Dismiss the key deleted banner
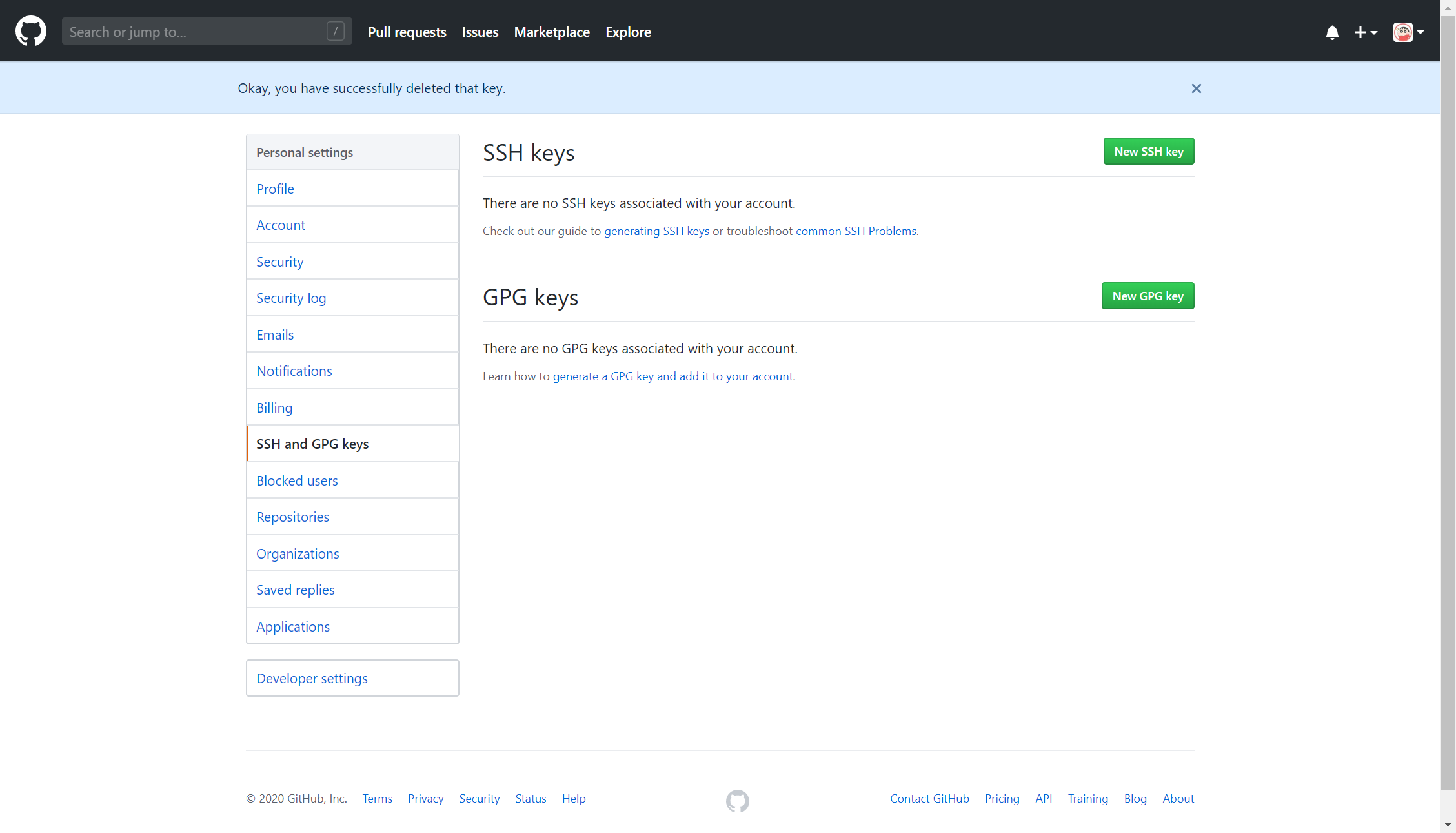Image resolution: width=1456 pixels, height=833 pixels. 1196,88
